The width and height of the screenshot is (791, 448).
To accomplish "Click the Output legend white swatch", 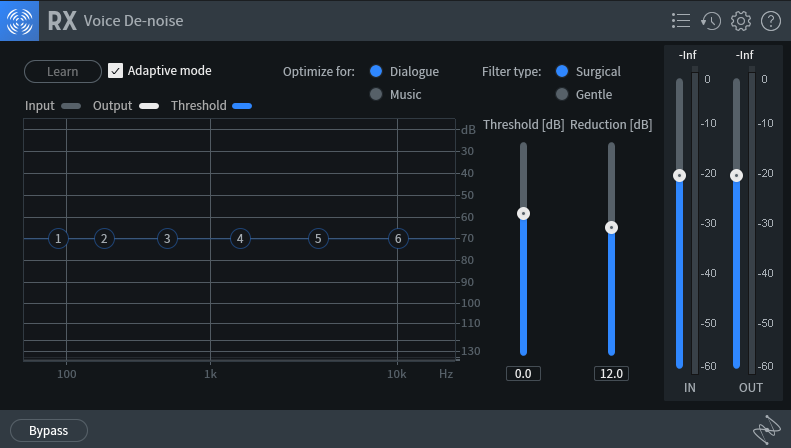I will pos(149,106).
